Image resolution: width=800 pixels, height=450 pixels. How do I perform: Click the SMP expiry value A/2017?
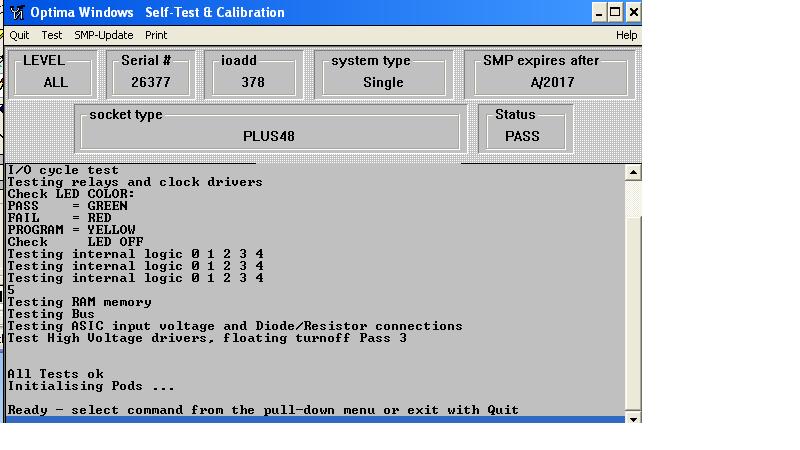(553, 82)
